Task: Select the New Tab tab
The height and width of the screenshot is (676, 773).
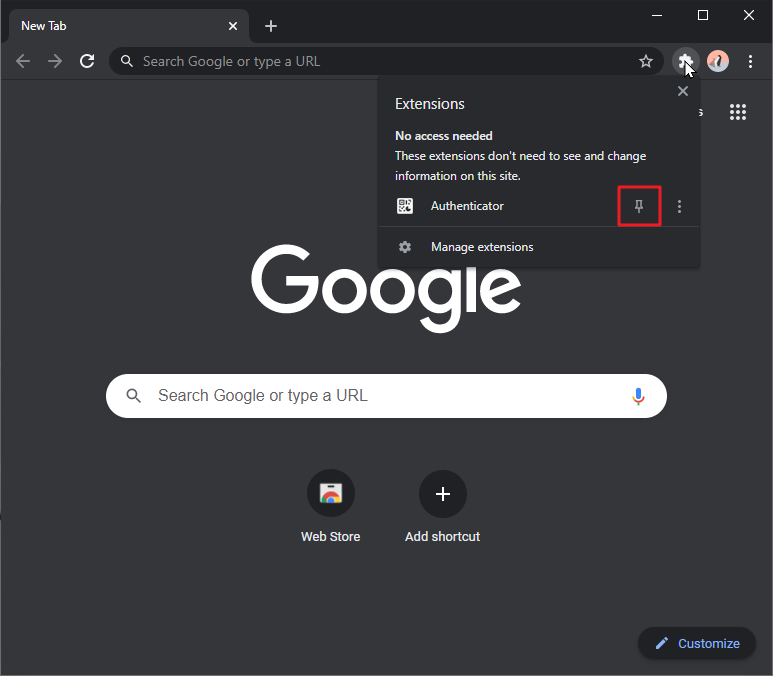Action: (110, 26)
